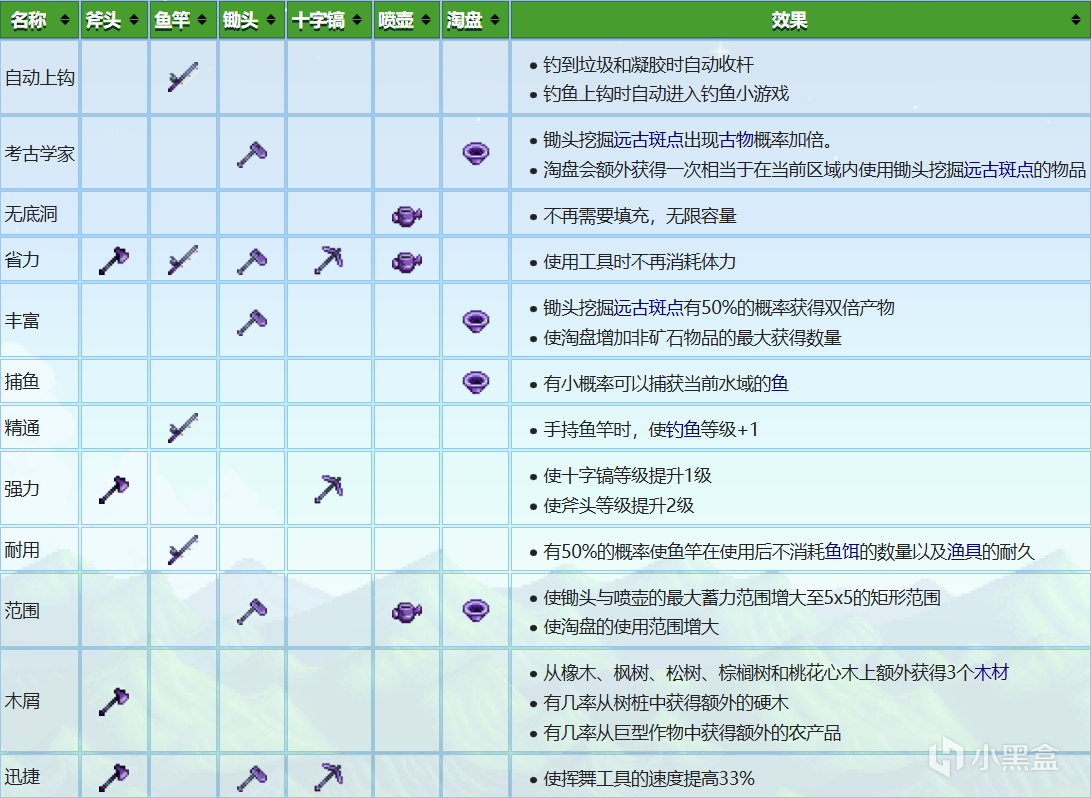Click the pan icon in 丰富 row
Viewport: 1091px width, 798px height.
point(476,321)
